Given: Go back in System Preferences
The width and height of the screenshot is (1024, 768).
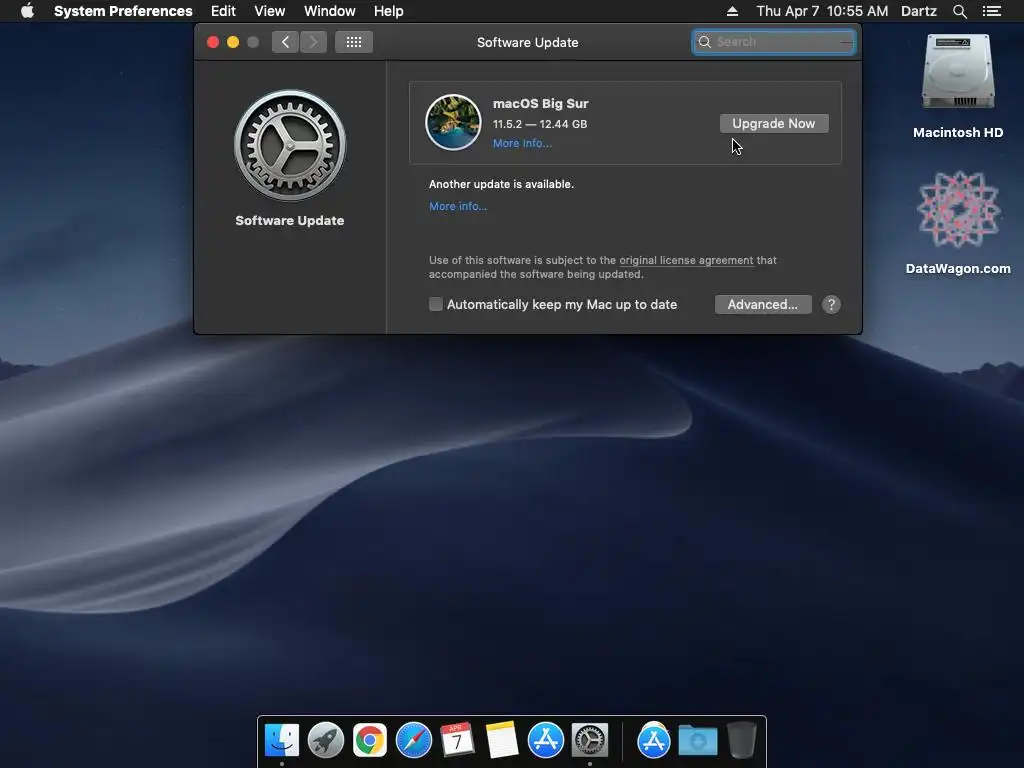Looking at the screenshot, I should tap(285, 42).
